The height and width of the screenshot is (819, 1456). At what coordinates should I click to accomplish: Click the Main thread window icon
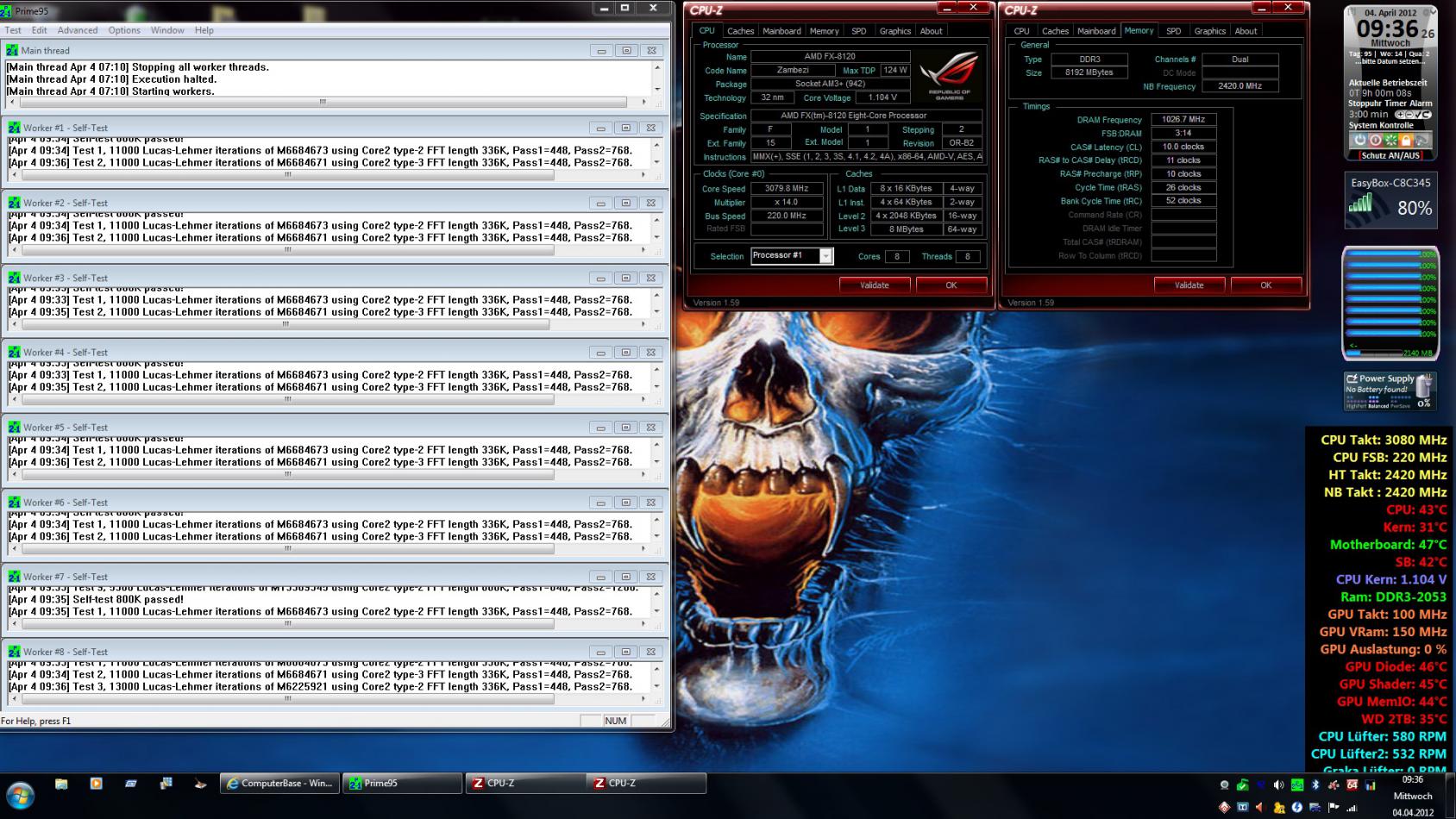click(12, 50)
